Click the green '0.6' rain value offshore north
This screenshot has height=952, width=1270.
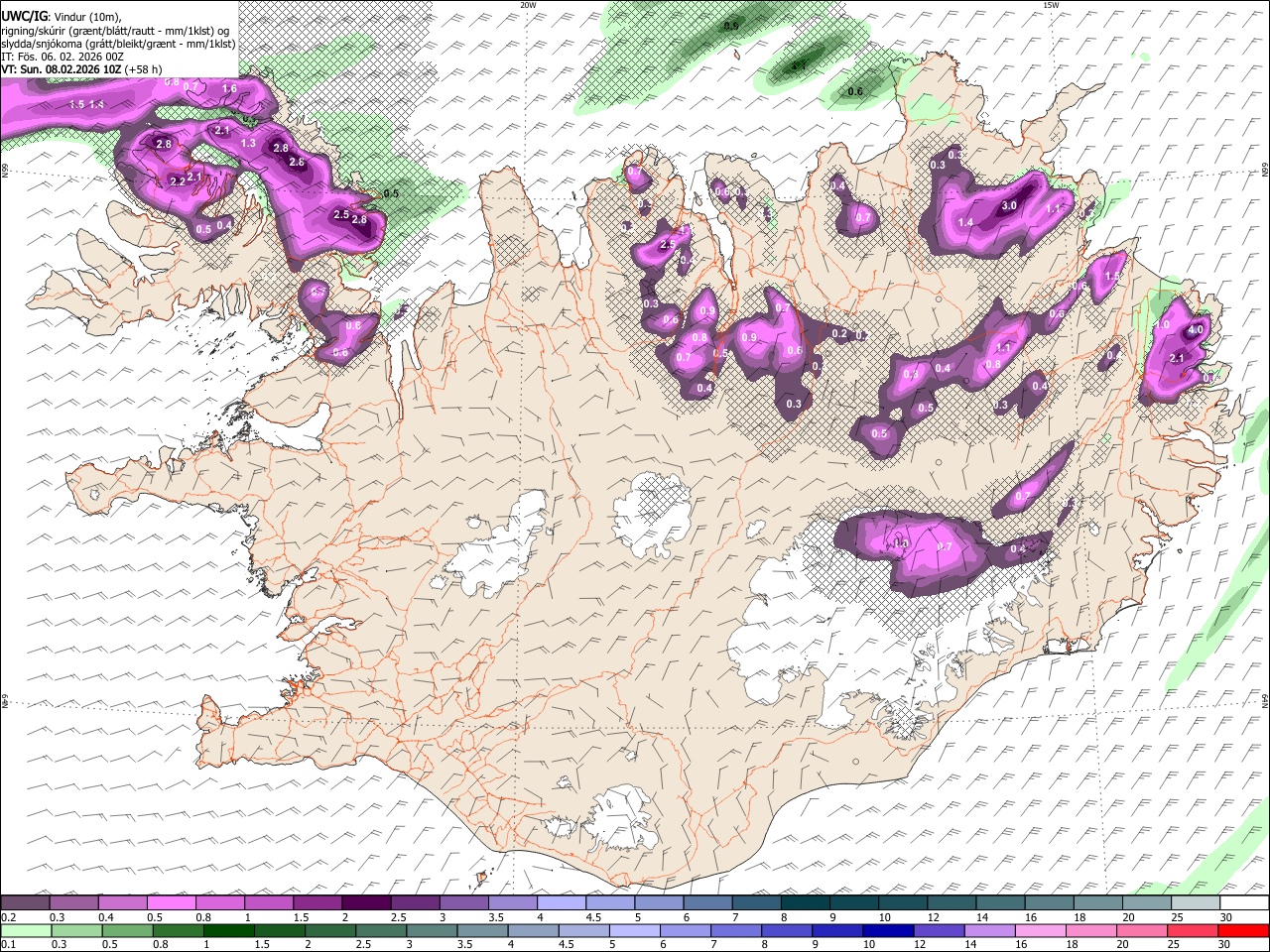[x=854, y=92]
